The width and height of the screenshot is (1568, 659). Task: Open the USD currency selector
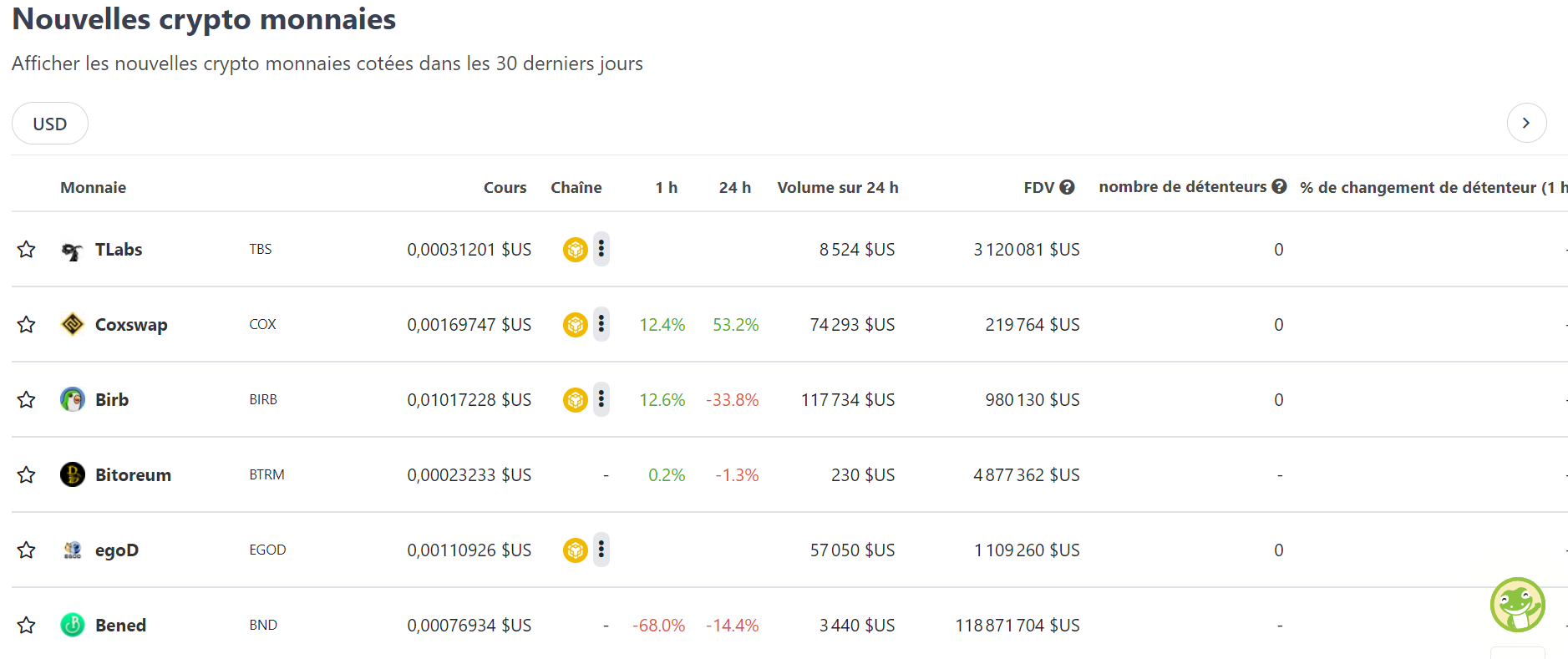tap(50, 124)
